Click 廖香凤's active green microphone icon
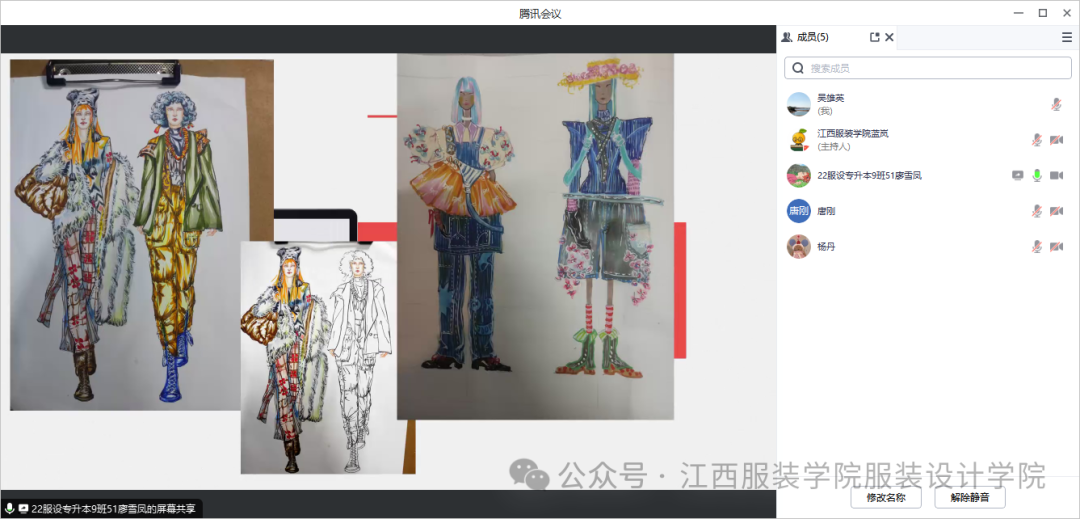Image resolution: width=1080 pixels, height=519 pixels. 1037,175
